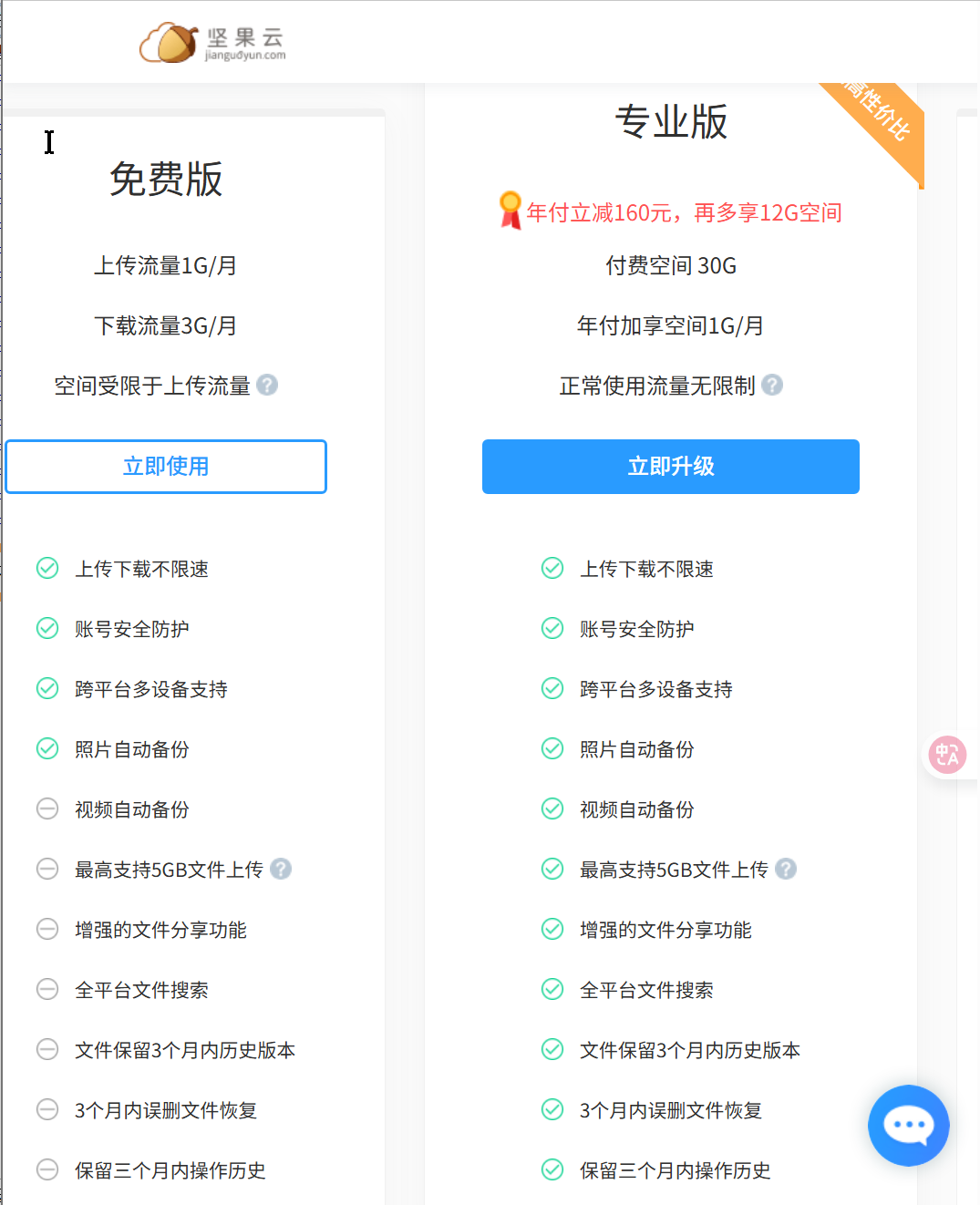Click the free plan 3个月内误删文件恢复 text
This screenshot has height=1205, width=980.
click(166, 1110)
